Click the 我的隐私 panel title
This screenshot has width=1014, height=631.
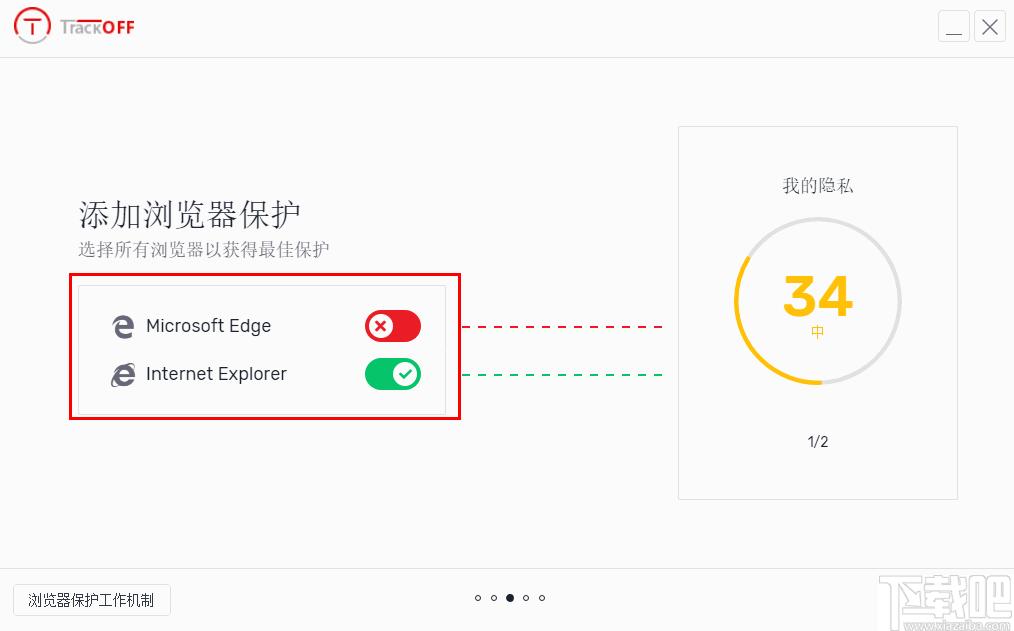click(818, 185)
